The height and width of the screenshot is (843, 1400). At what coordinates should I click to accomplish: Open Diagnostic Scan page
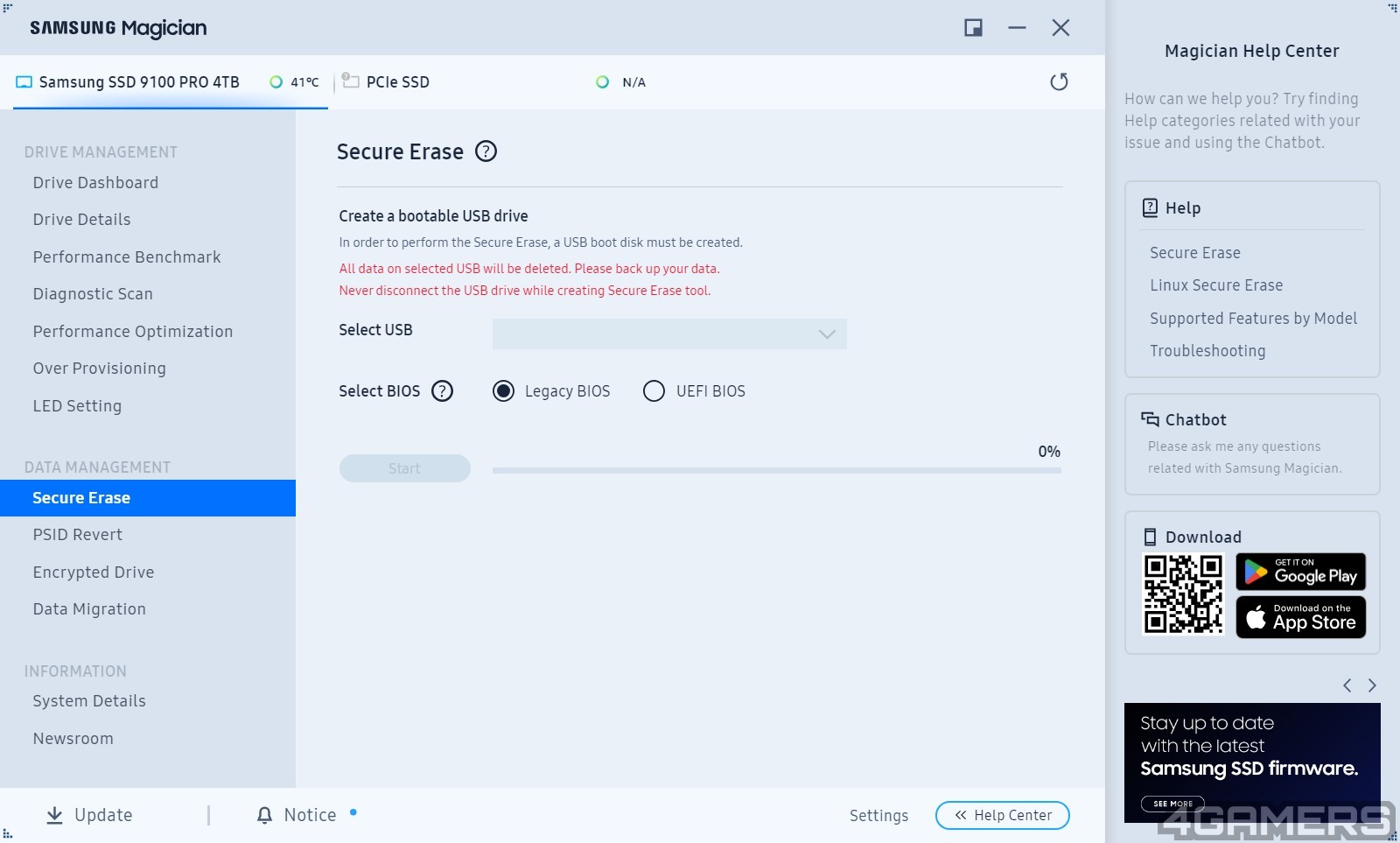click(x=93, y=293)
